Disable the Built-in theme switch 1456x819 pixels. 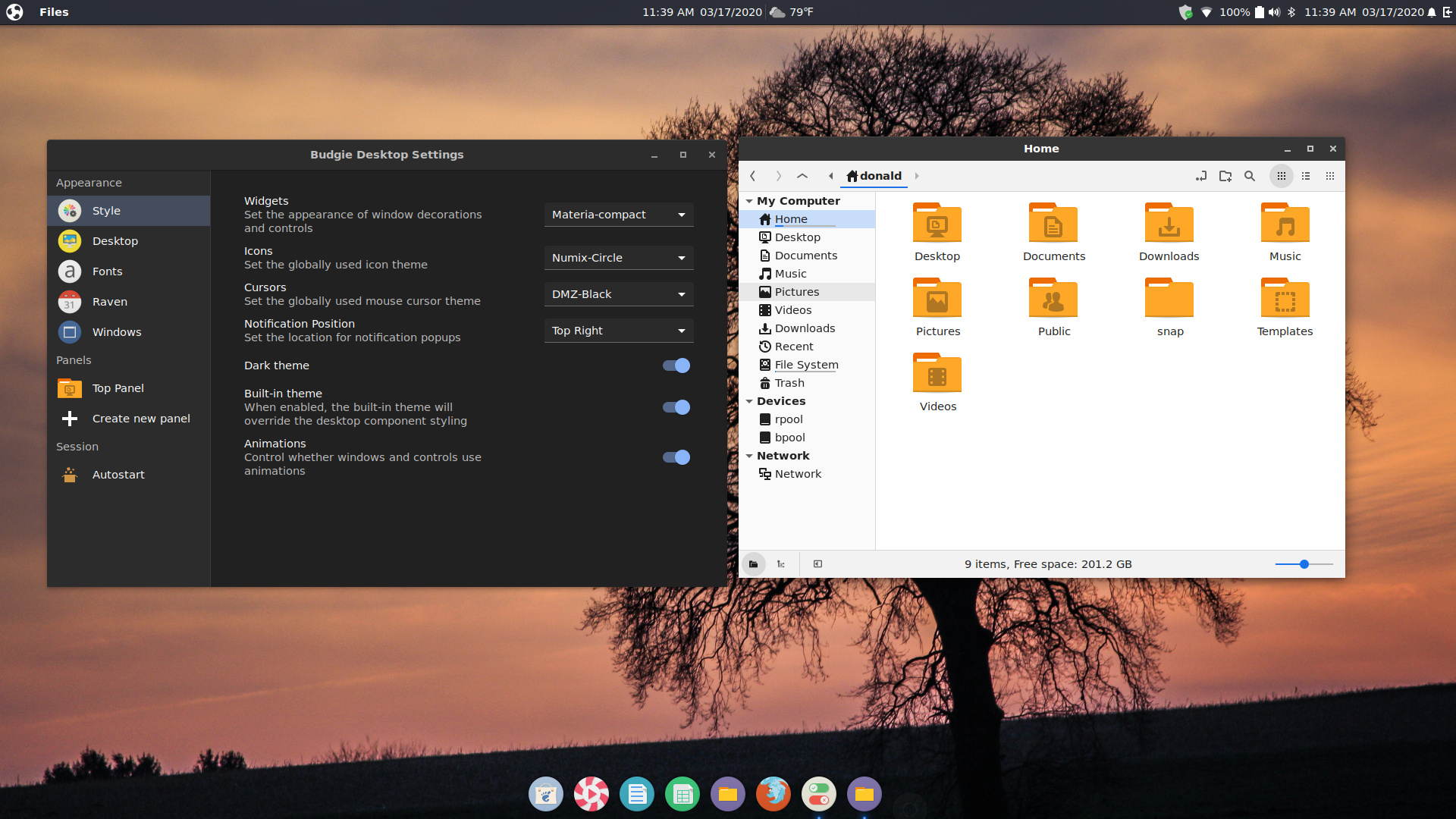(674, 407)
